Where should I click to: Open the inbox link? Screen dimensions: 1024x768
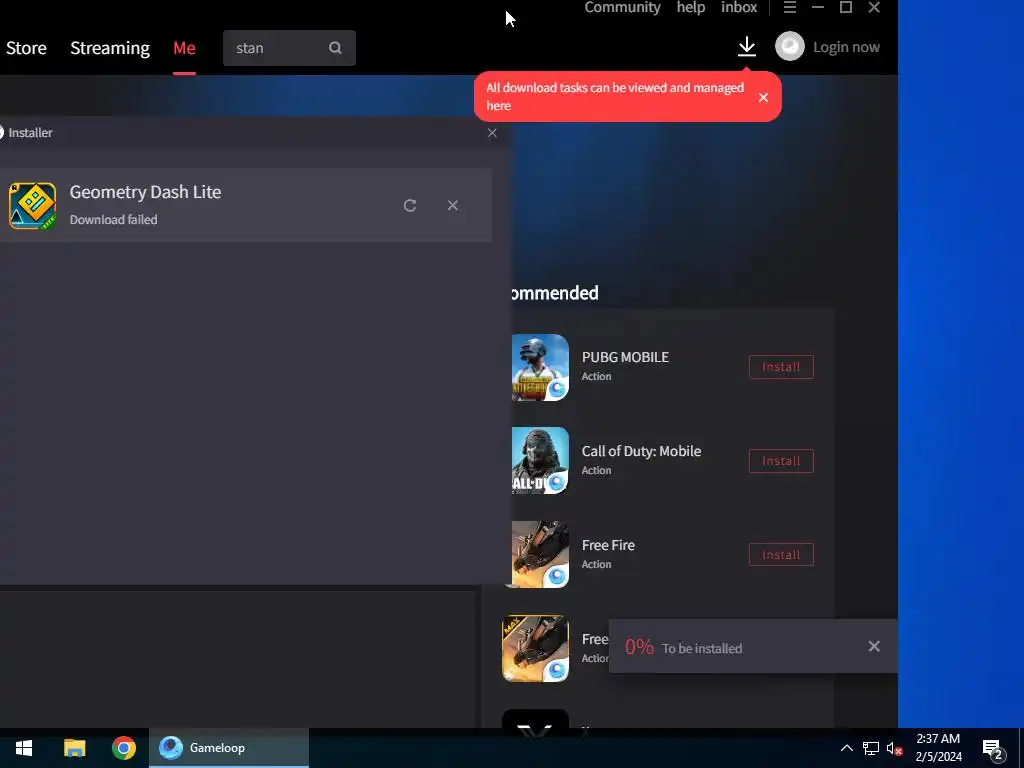pyautogui.click(x=739, y=7)
